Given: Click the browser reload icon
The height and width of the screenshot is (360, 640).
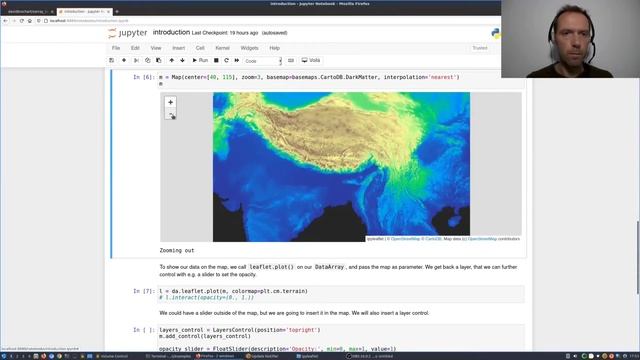Looking at the screenshot, I should [x=22, y=20].
